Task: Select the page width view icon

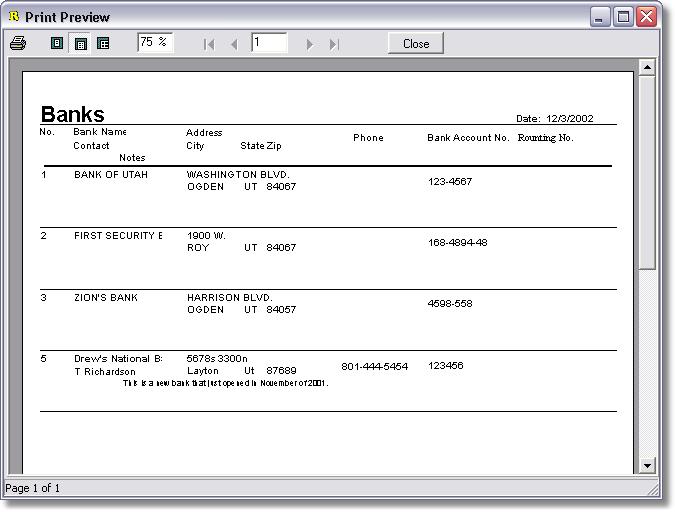Action: point(81,43)
